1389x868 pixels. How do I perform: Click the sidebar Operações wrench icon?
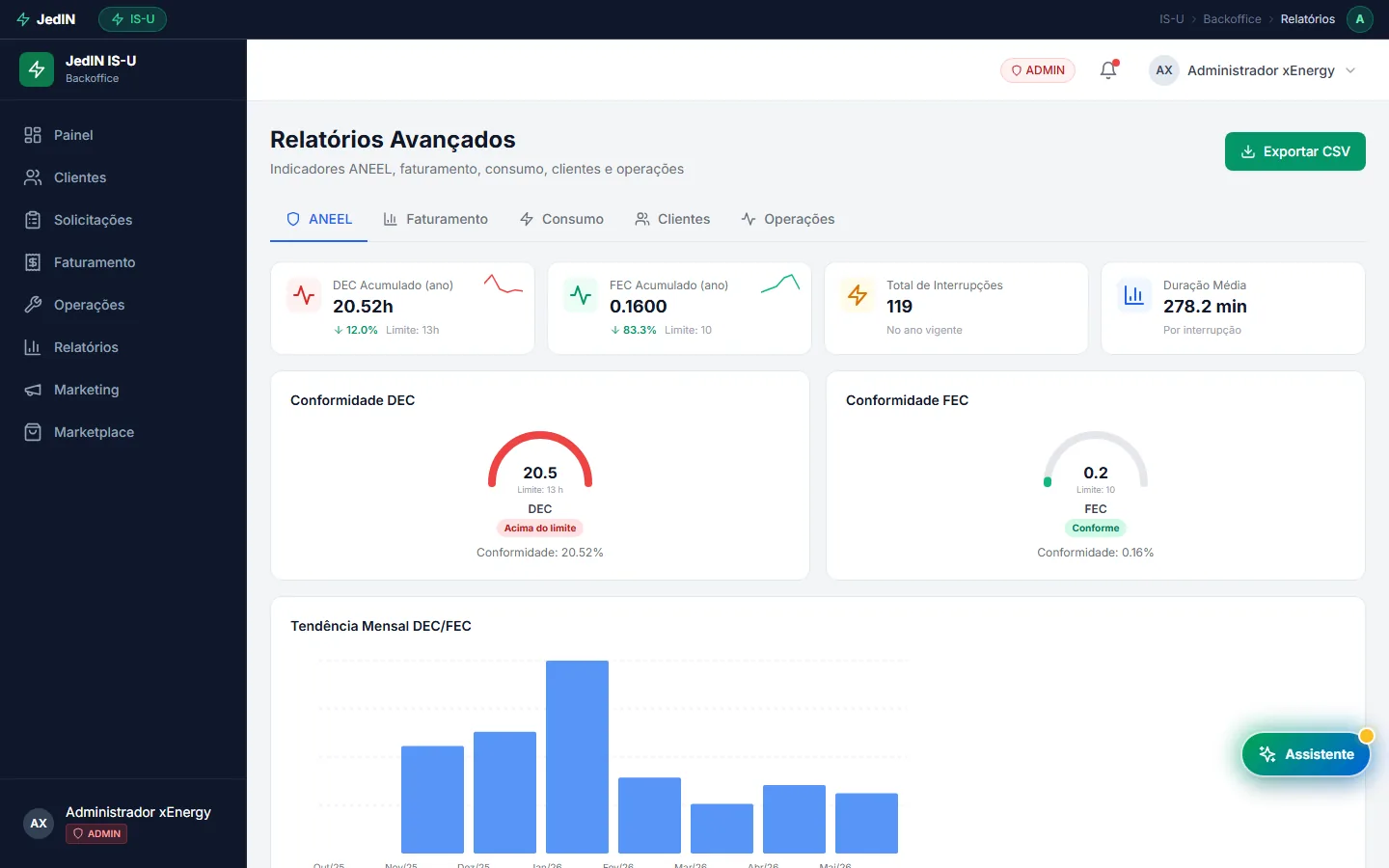point(33,305)
